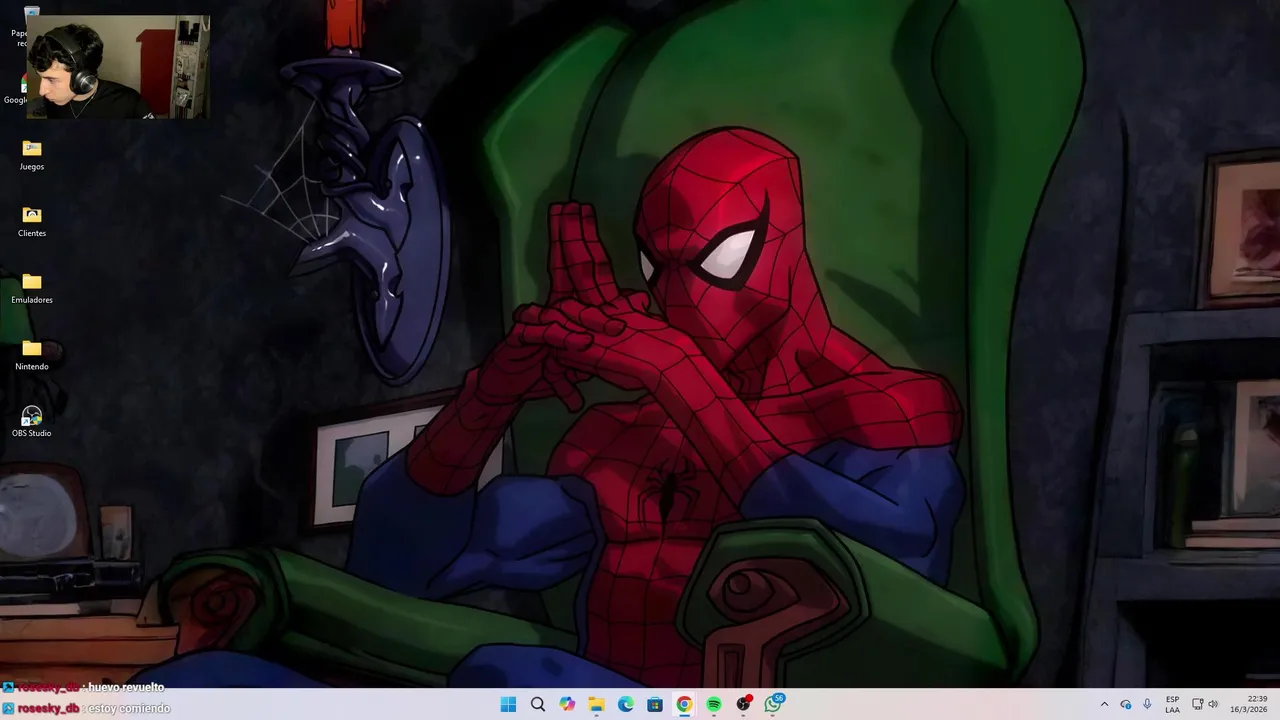Launch OBS Studio desktop shortcut
This screenshot has height=720, width=1280.
pos(32,421)
